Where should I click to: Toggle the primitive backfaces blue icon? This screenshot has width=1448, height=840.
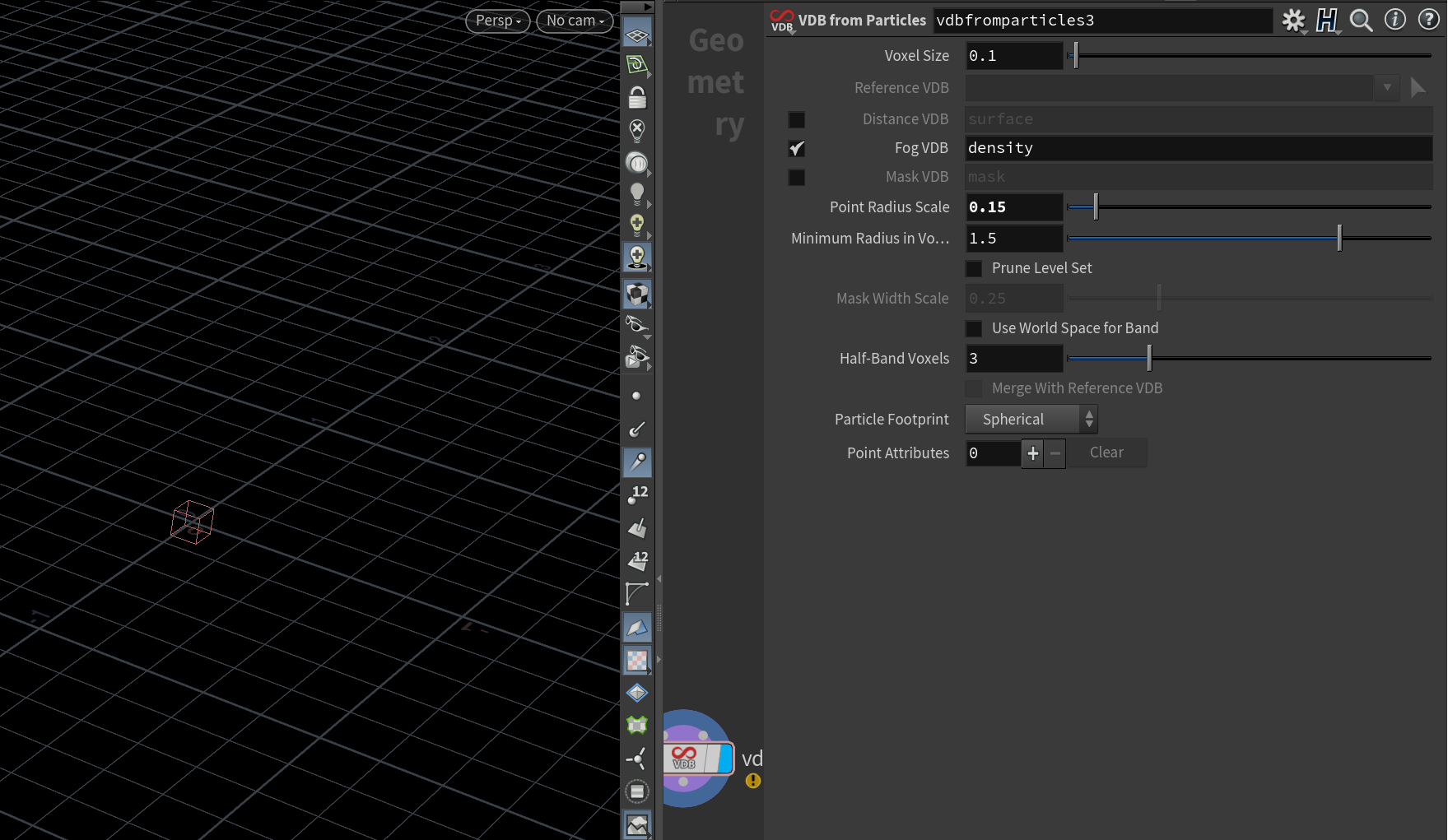coord(637,627)
